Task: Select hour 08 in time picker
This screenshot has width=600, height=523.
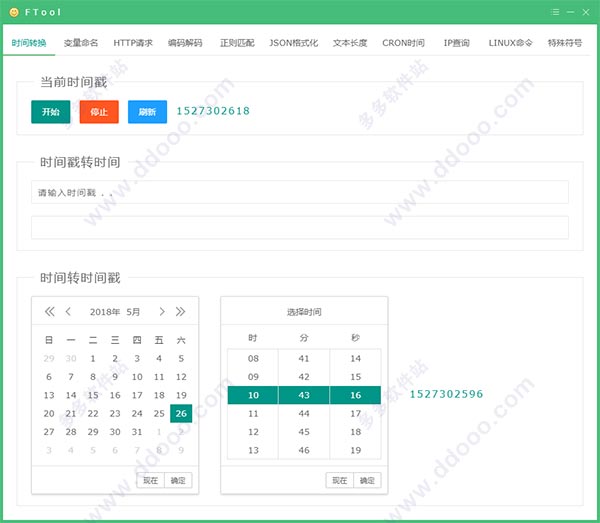Action: click(253, 358)
